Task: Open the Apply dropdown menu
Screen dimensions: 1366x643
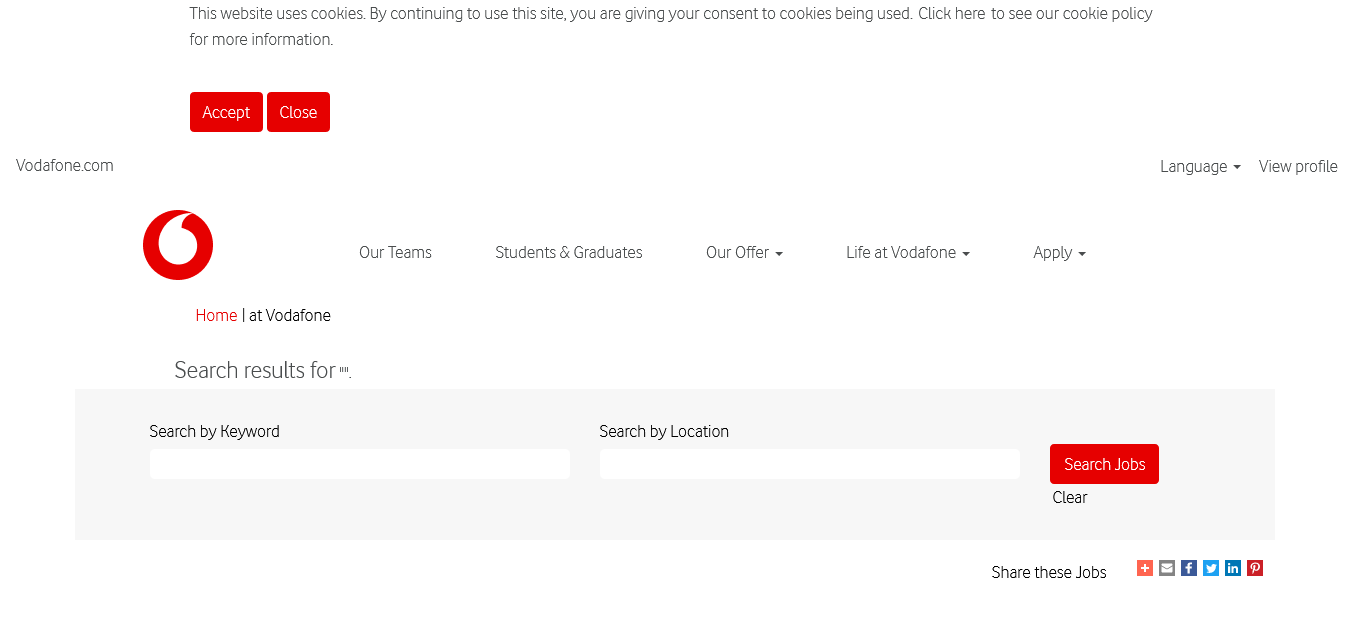Action: (x=1059, y=253)
